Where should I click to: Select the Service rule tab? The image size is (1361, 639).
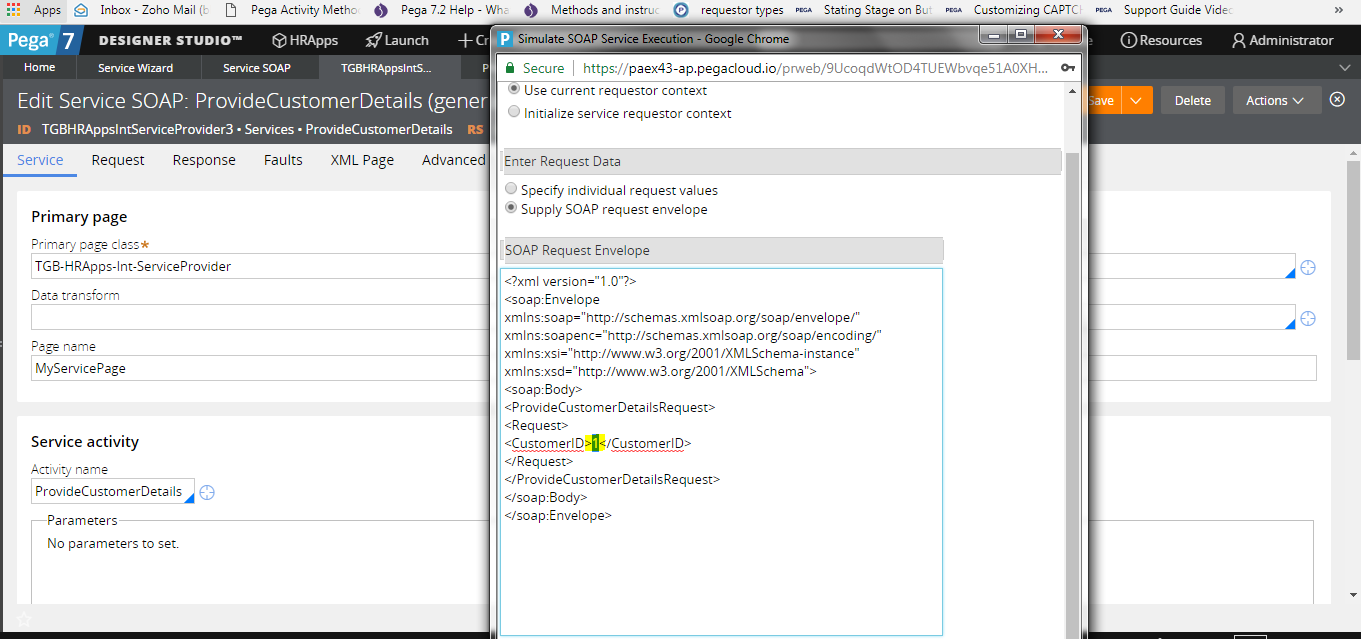pyautogui.click(x=40, y=160)
